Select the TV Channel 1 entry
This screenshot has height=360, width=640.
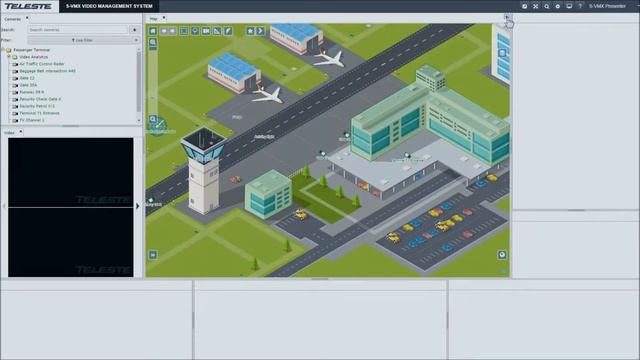coord(32,120)
